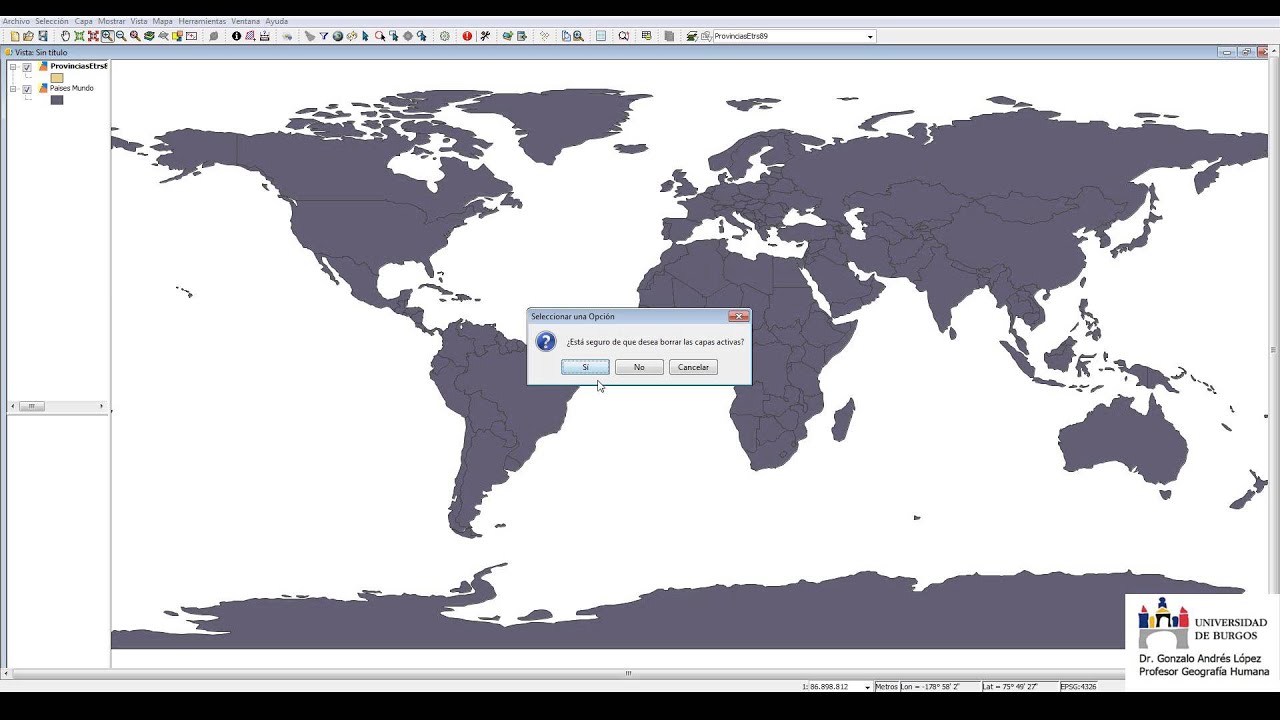
Task: Click the Cancelar button in dialog
Action: (x=693, y=367)
